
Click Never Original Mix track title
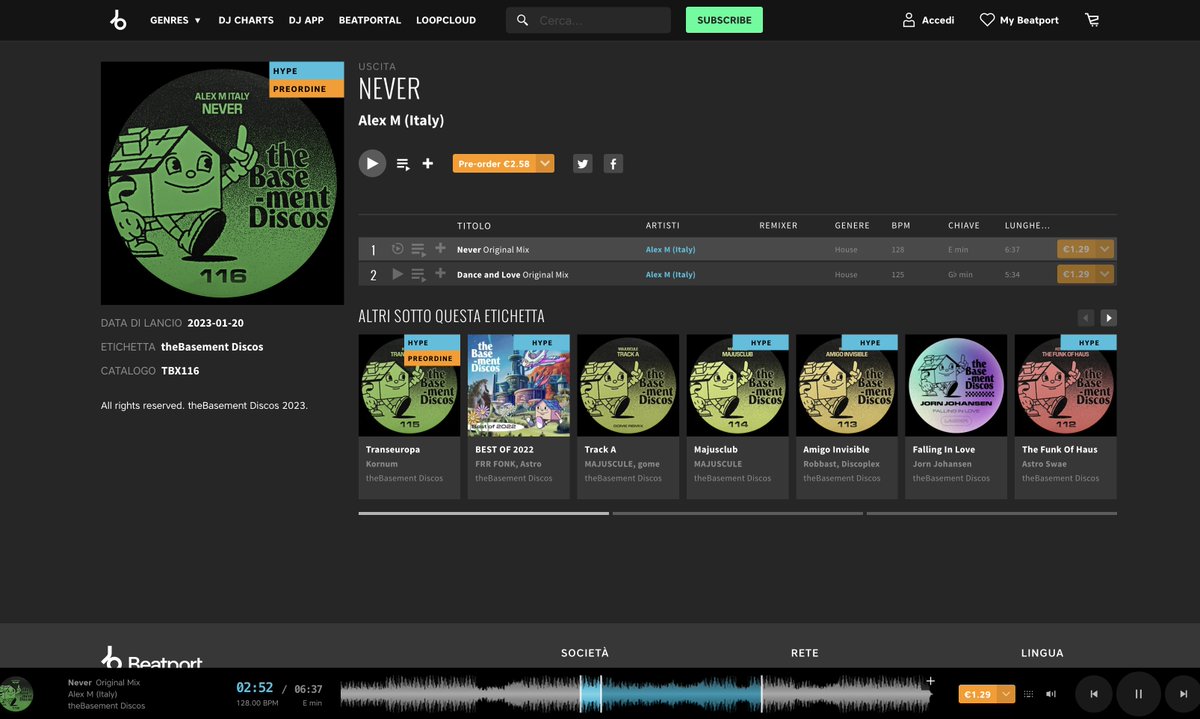click(493, 250)
